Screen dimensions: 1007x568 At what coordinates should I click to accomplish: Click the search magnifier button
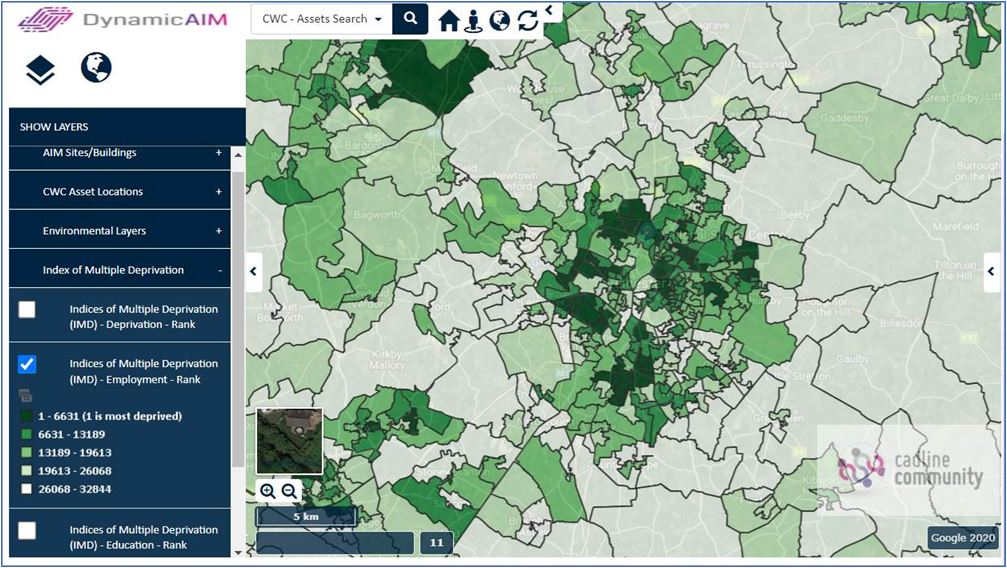point(410,19)
